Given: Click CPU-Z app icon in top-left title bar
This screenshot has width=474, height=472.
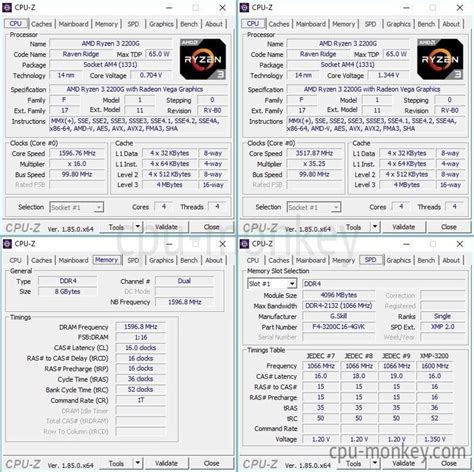Looking at the screenshot, I should click(7, 7).
